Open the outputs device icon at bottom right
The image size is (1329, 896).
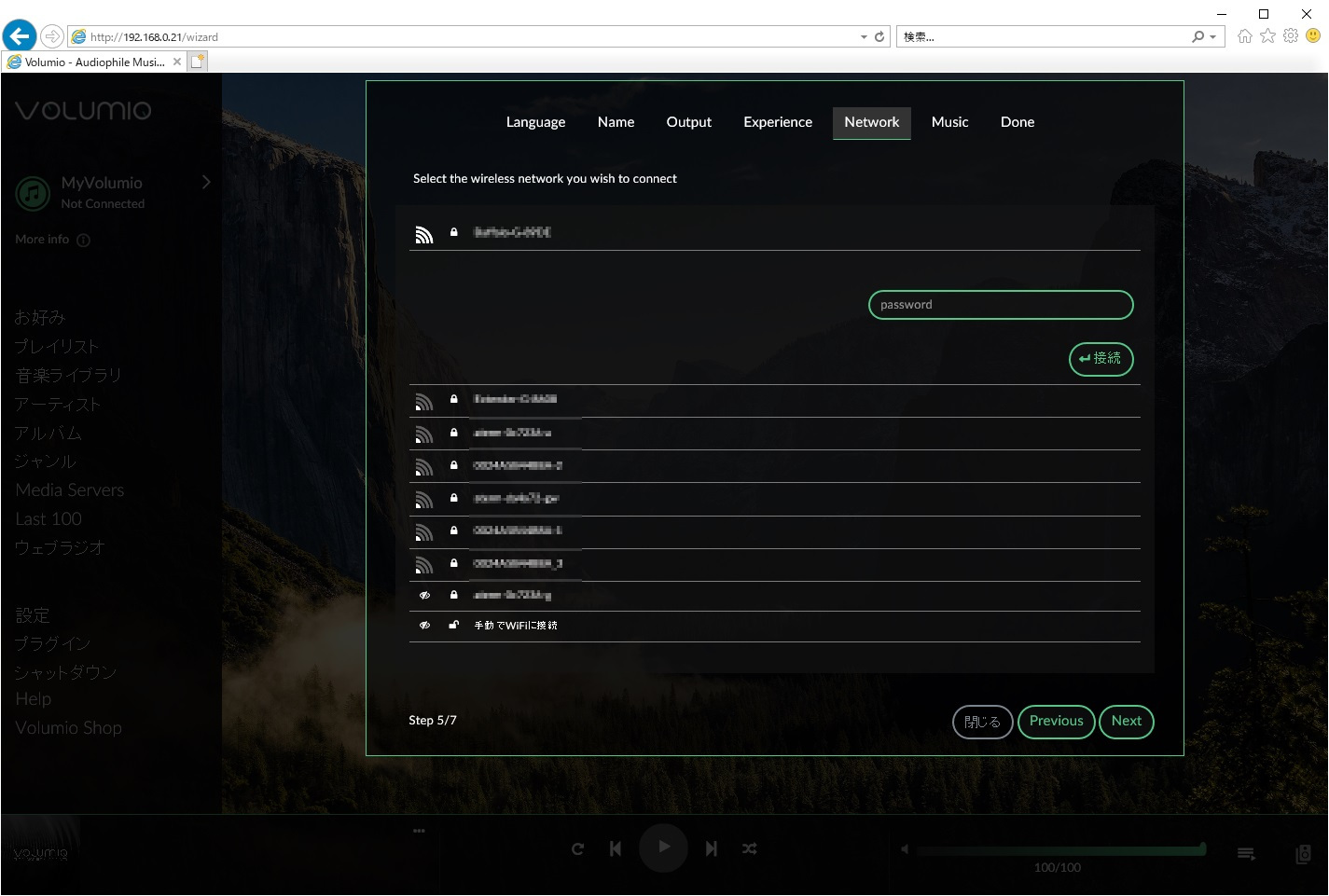(x=1303, y=853)
